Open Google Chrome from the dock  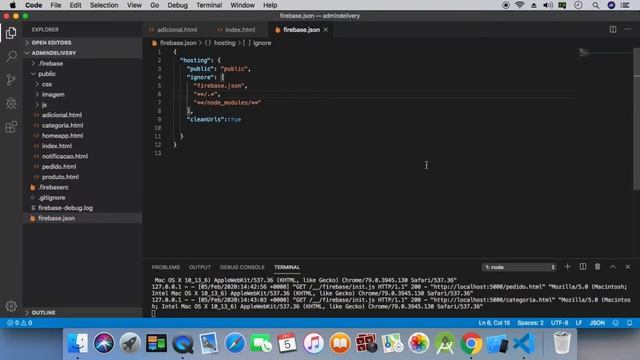coord(471,343)
